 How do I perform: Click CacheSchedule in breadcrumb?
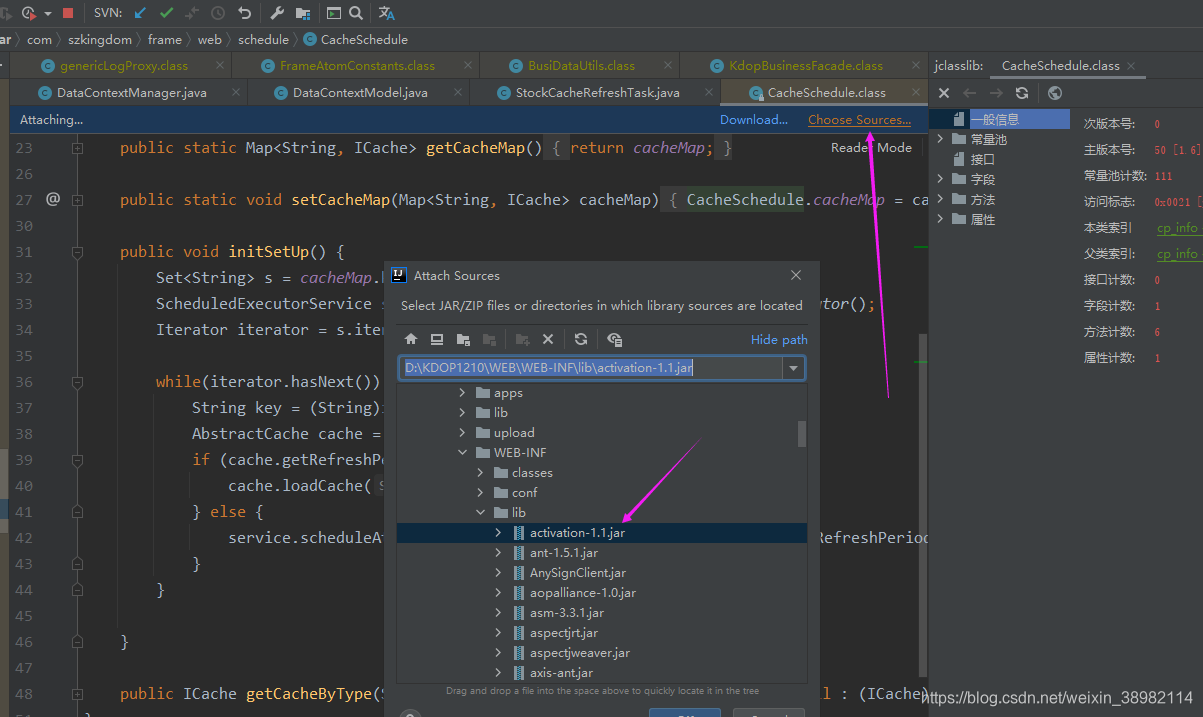tap(364, 39)
